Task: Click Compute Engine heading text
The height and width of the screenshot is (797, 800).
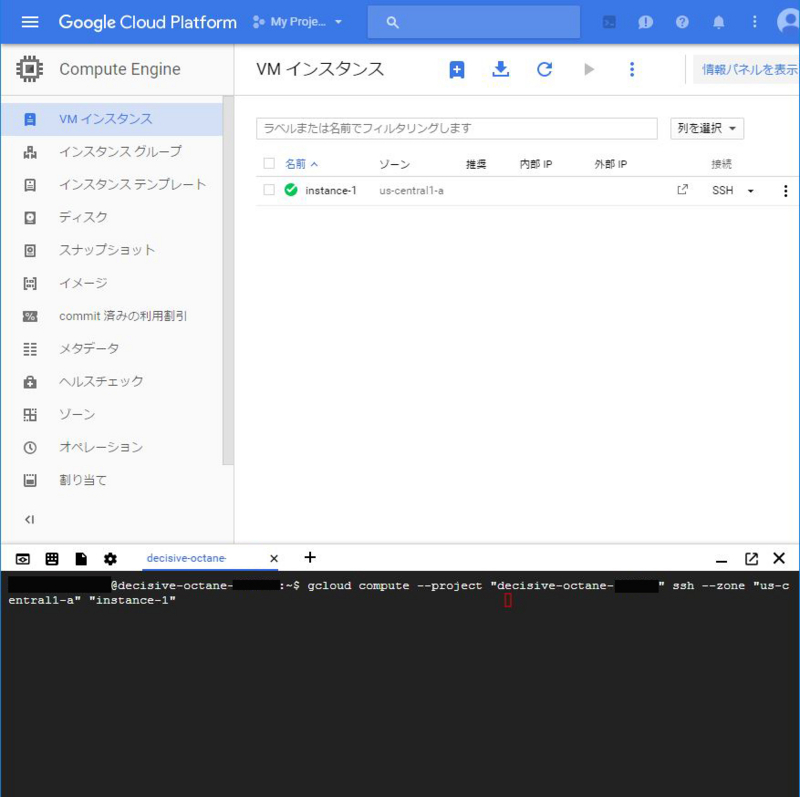Action: point(120,69)
